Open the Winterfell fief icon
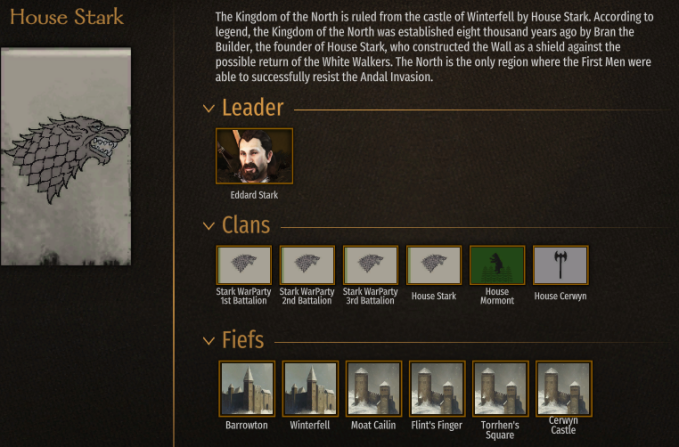This screenshot has width=679, height=447. [x=310, y=389]
